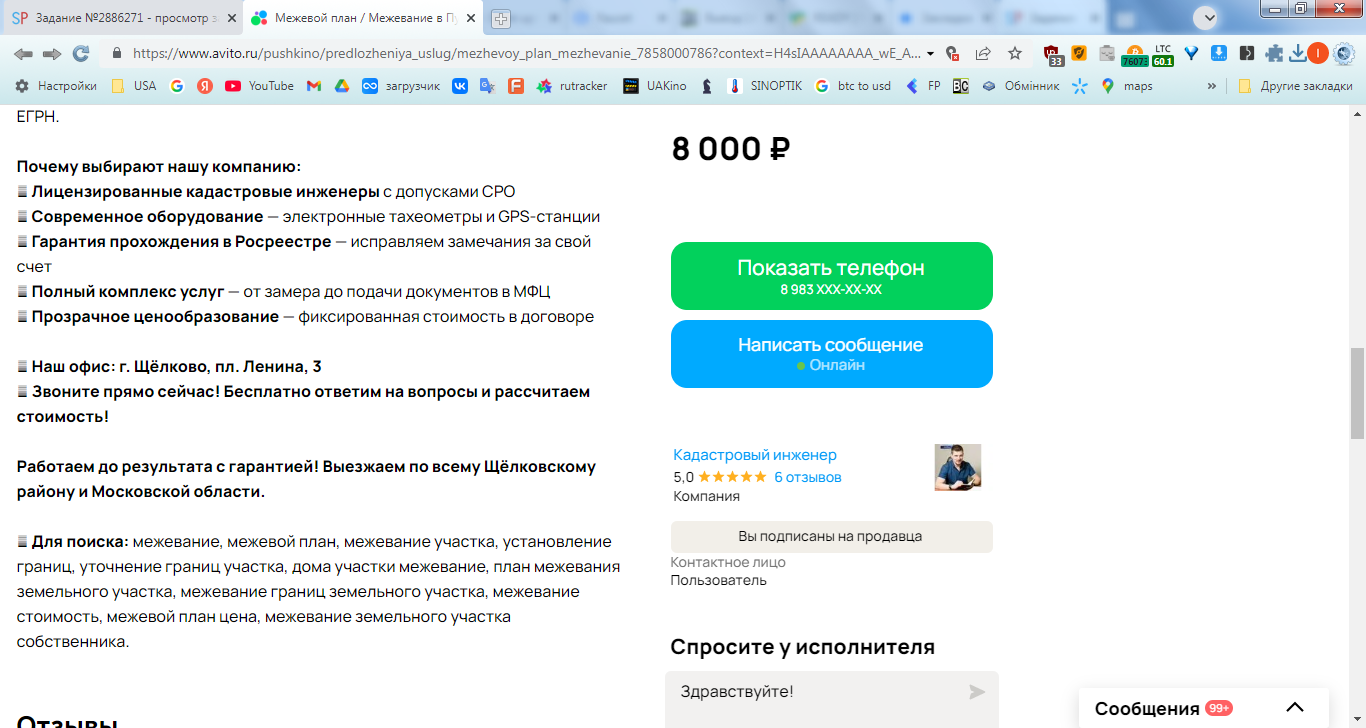The width and height of the screenshot is (1366, 728).
Task: Open Обмінник bookmark
Action: (x=1020, y=86)
